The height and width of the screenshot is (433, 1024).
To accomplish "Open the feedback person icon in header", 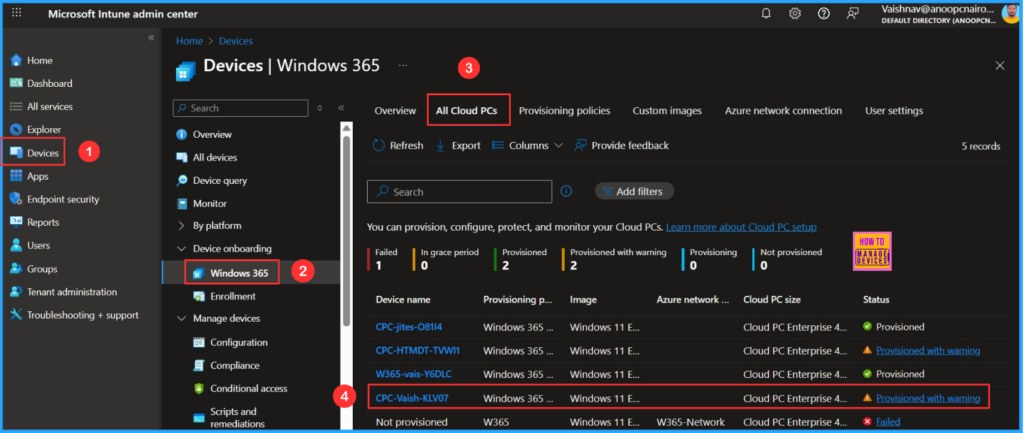I will [852, 13].
